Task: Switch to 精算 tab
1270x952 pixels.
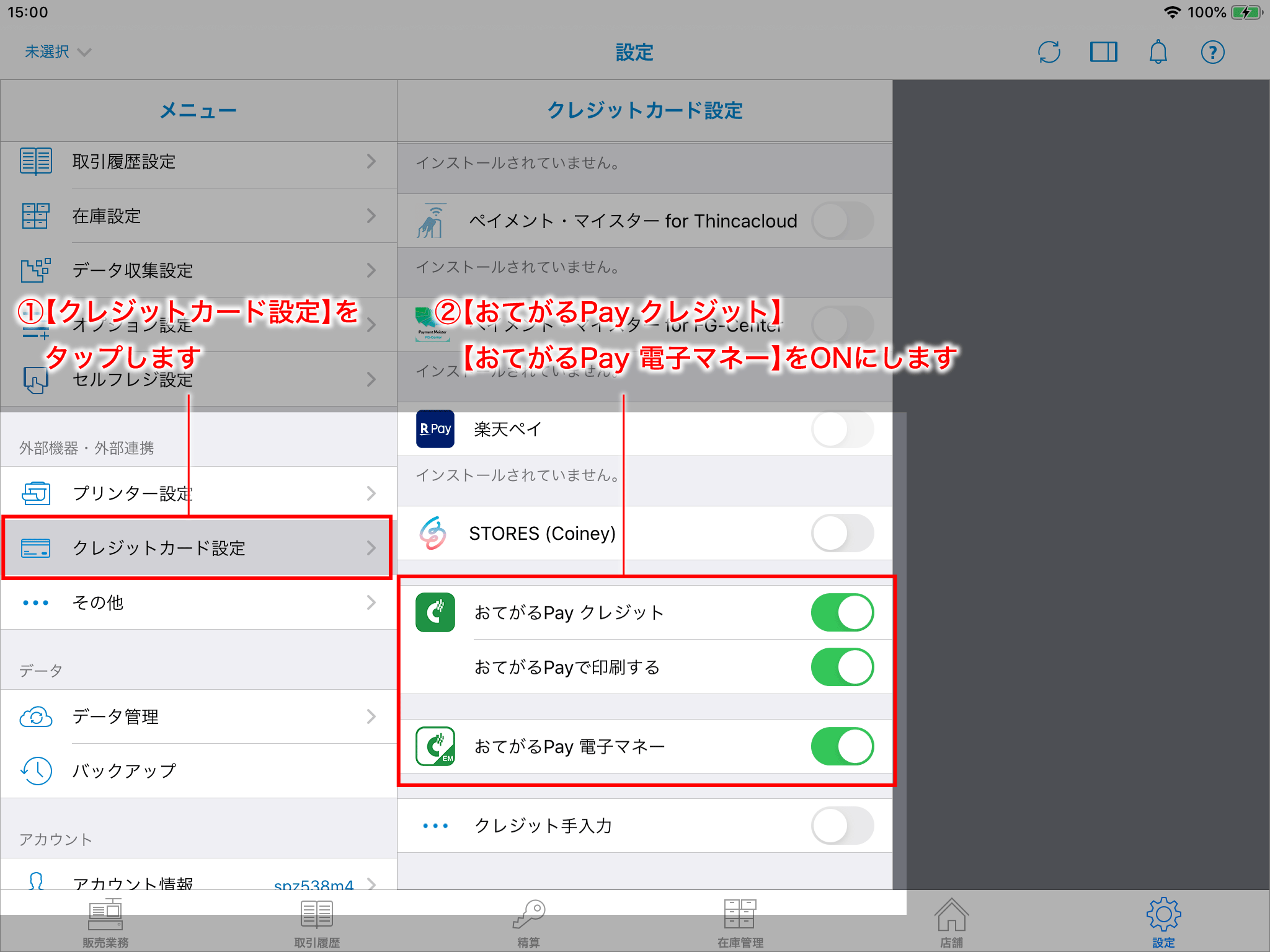Action: coord(528,923)
